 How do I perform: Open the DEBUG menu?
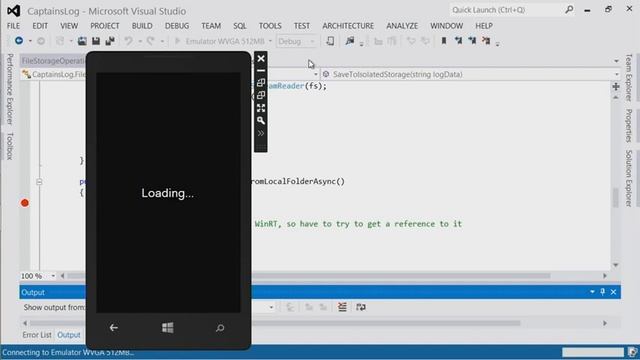tap(177, 26)
